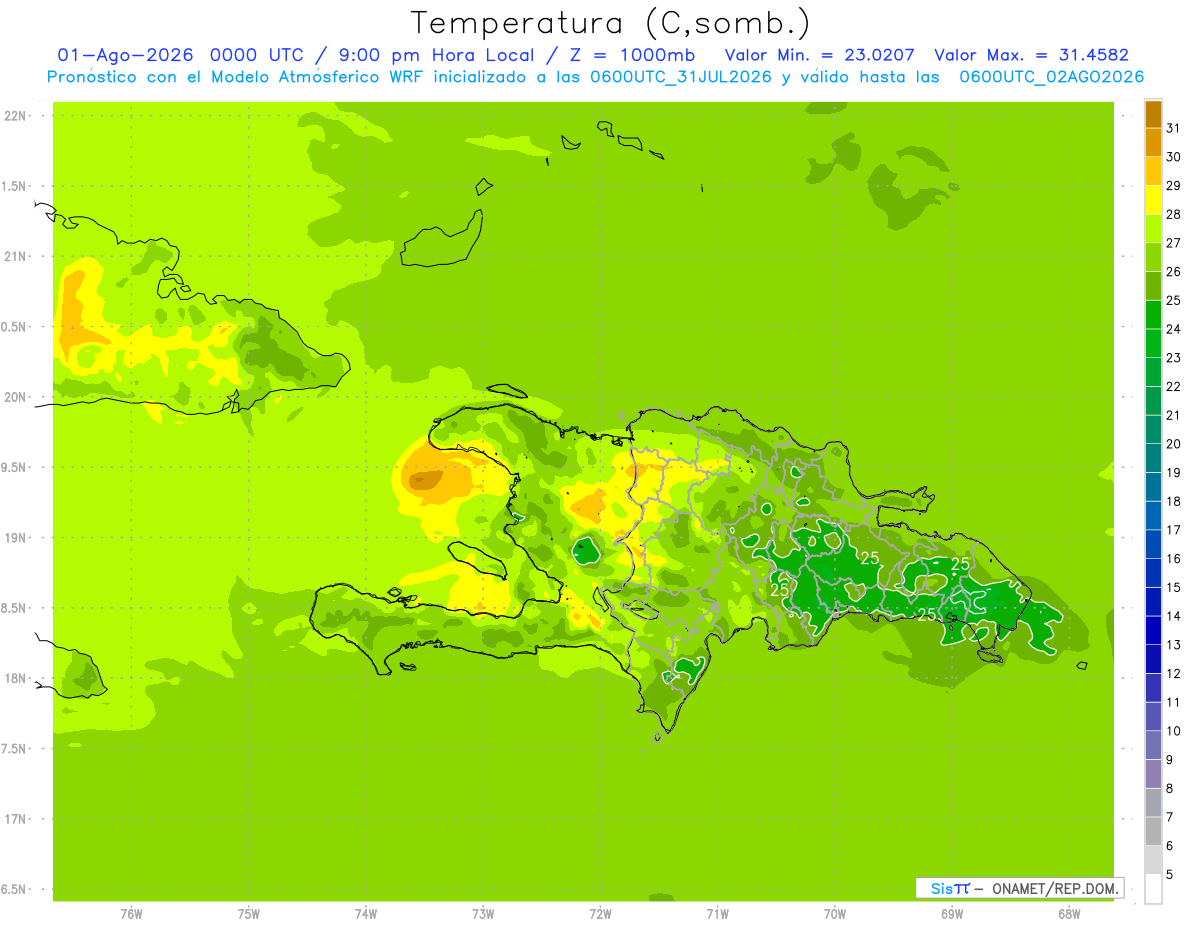Click the 0600UTC_02AGO2026 validity time text
Screen dimensions: 1200x927
point(1051,77)
